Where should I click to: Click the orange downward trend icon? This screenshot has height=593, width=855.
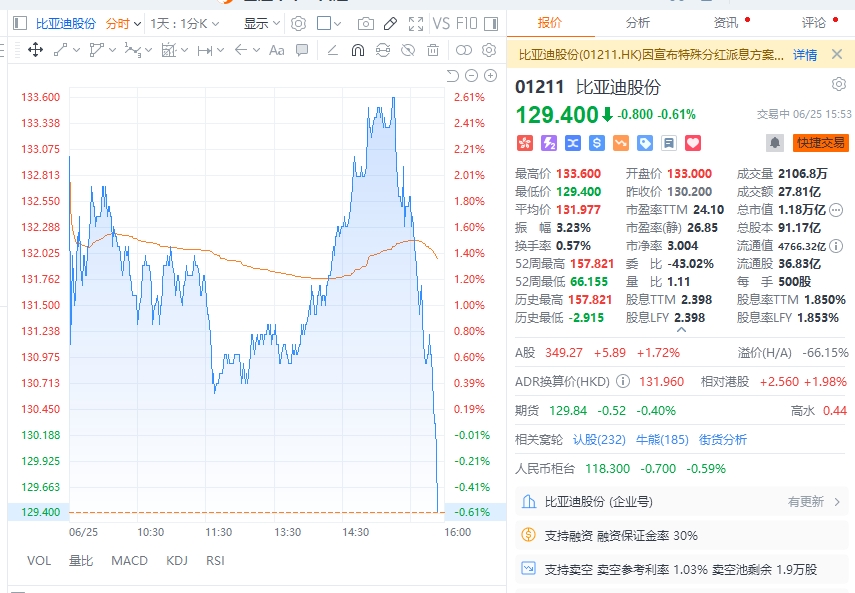click(x=621, y=143)
